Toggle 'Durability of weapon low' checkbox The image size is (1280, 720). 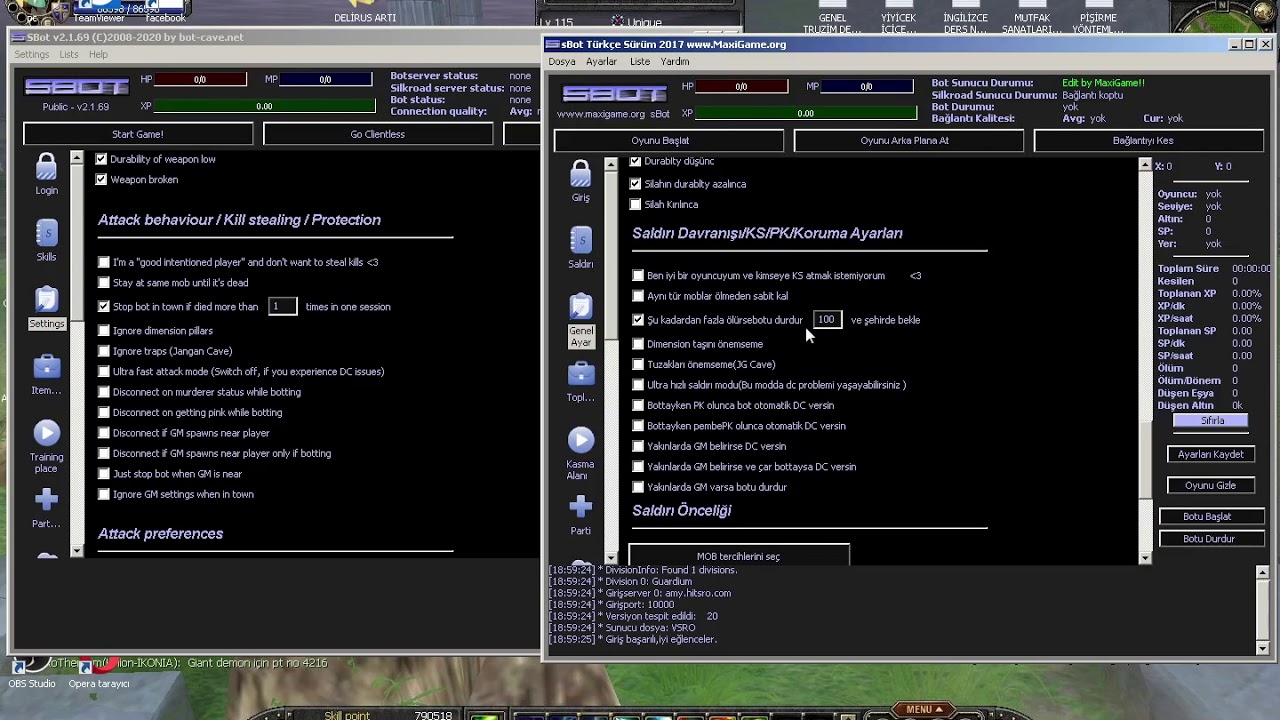click(x=101, y=159)
